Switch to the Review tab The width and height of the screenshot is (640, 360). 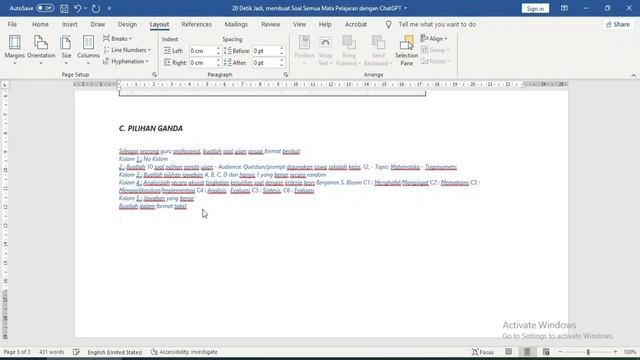coord(271,24)
